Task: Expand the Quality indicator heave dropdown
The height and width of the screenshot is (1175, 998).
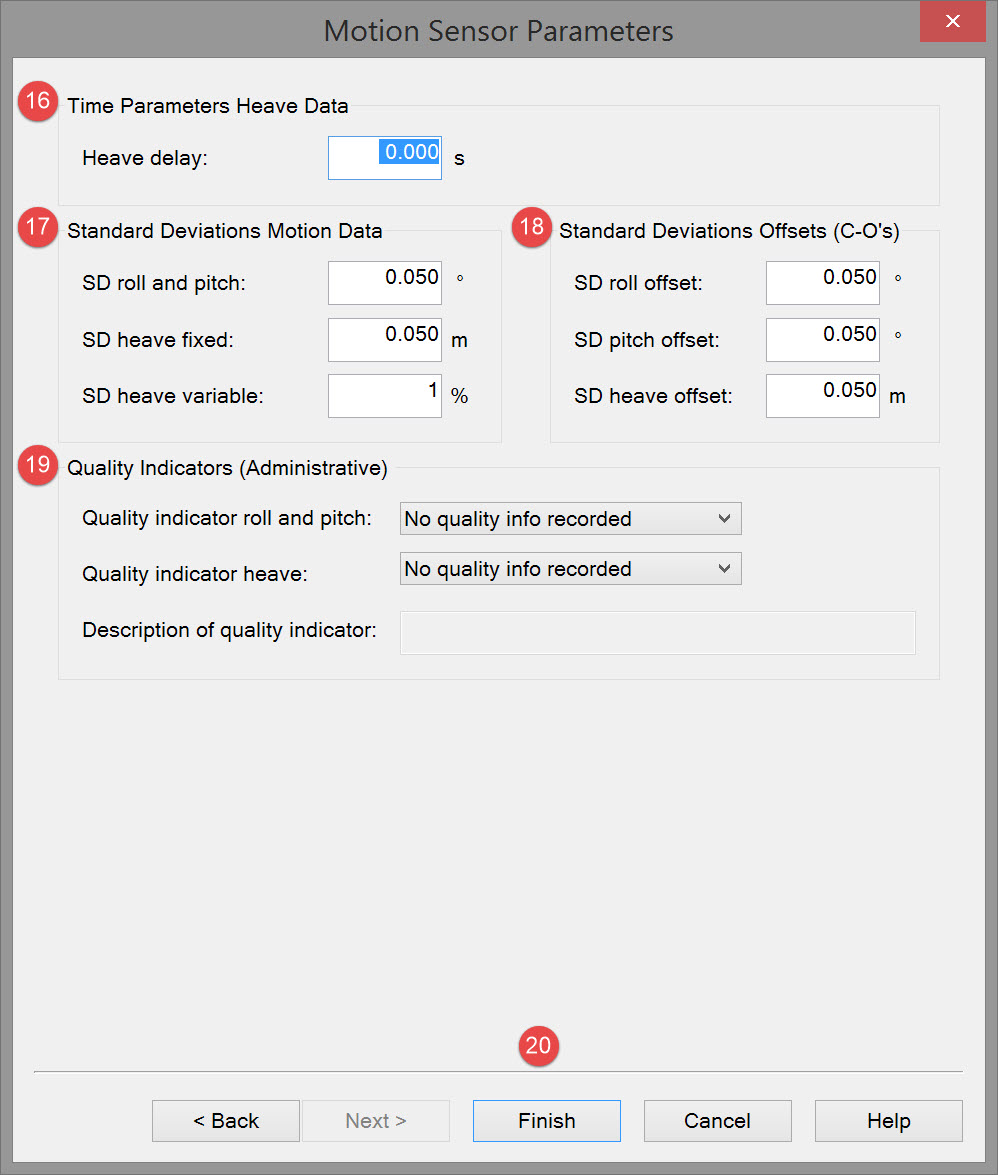Action: pos(570,569)
